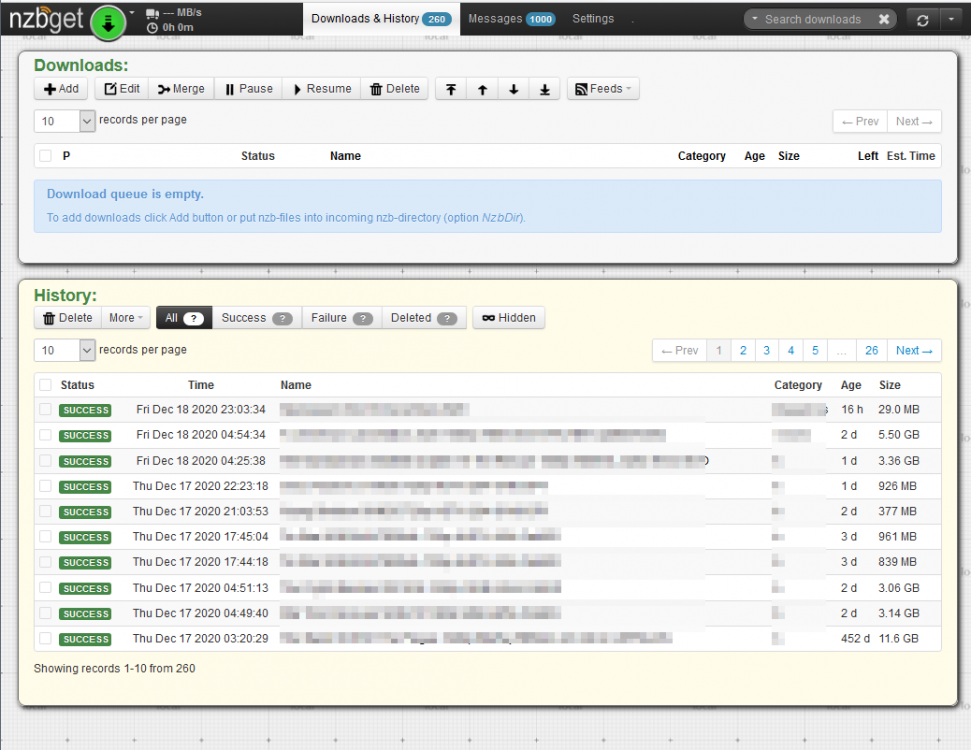971x750 pixels.
Task: Click Delete in the History toolbar
Action: click(67, 318)
